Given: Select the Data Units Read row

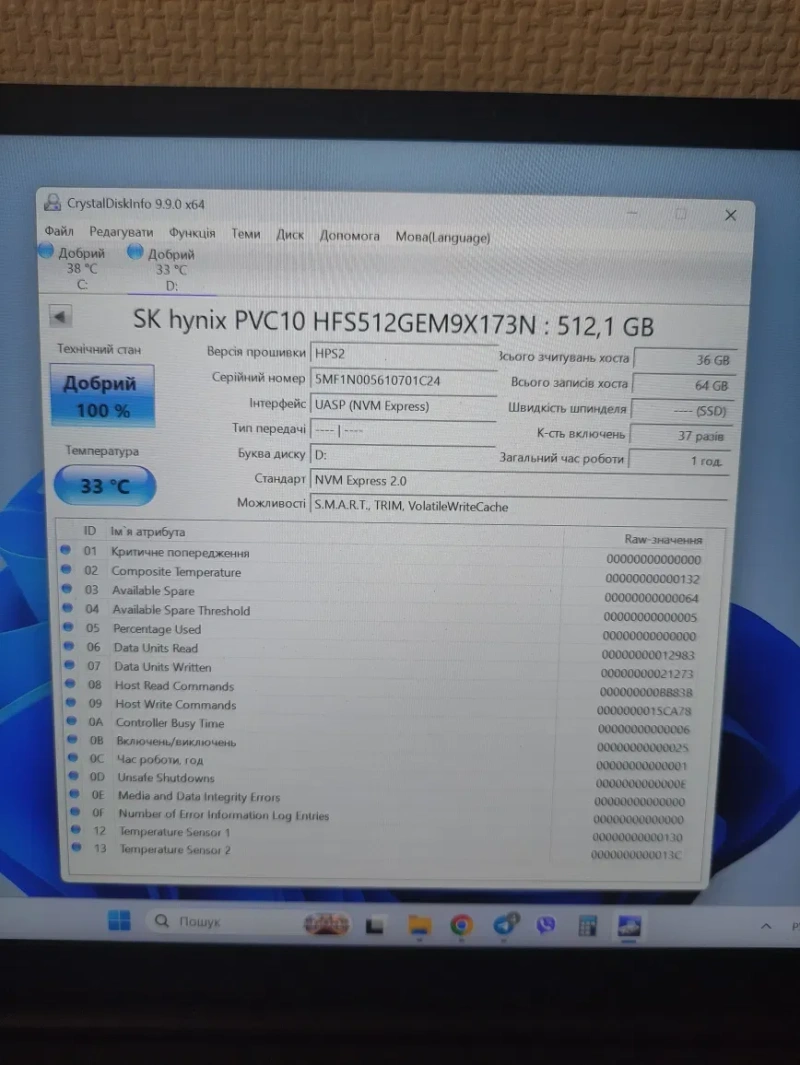Looking at the screenshot, I should tap(380, 651).
